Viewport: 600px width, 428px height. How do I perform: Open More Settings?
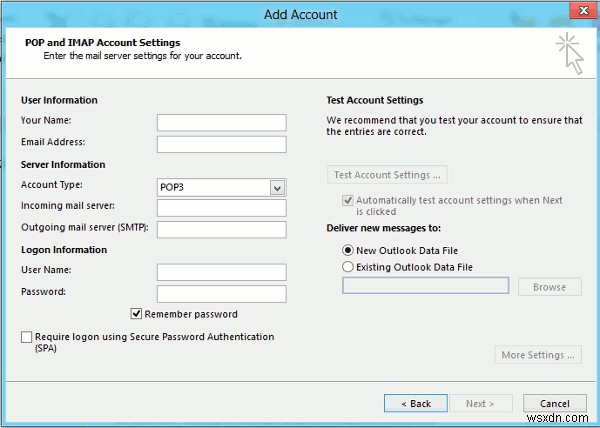[538, 355]
